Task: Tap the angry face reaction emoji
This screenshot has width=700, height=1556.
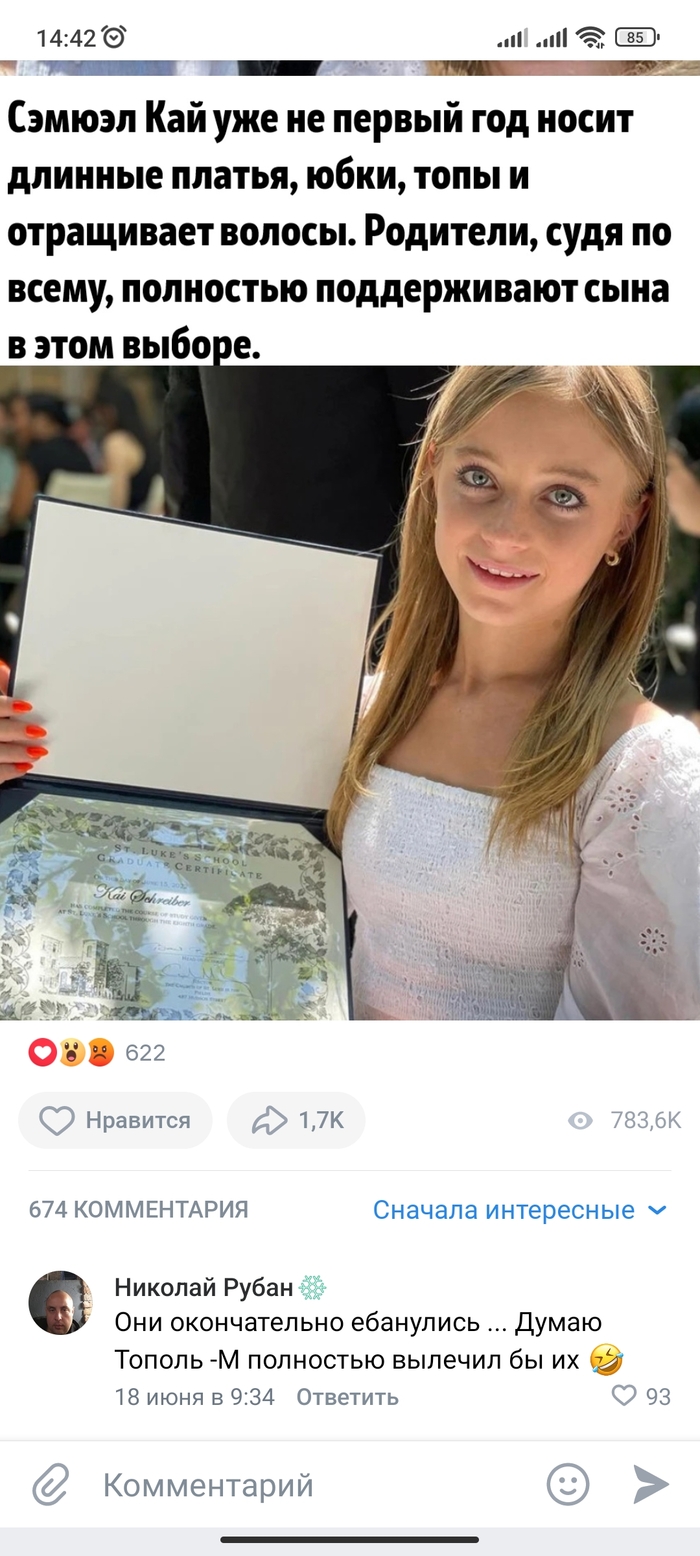Action: coord(101,1052)
